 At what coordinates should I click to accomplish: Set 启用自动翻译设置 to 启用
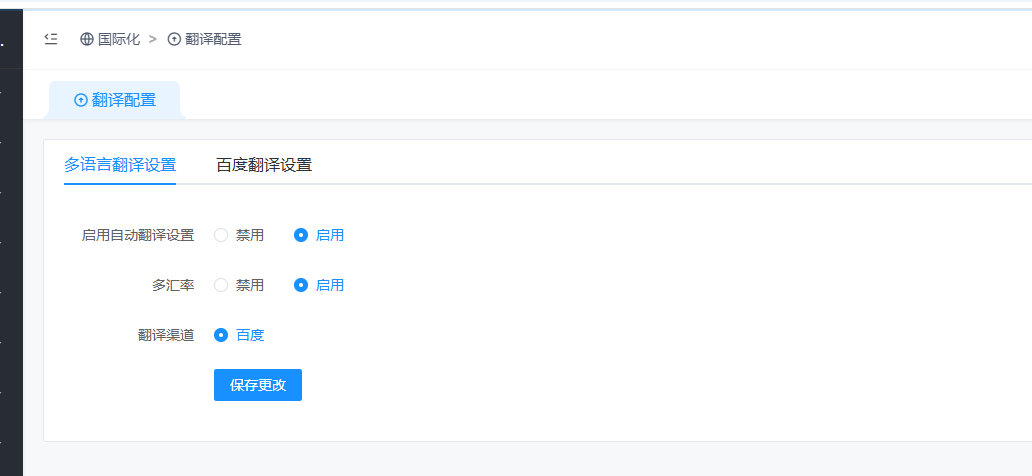pyautogui.click(x=301, y=235)
